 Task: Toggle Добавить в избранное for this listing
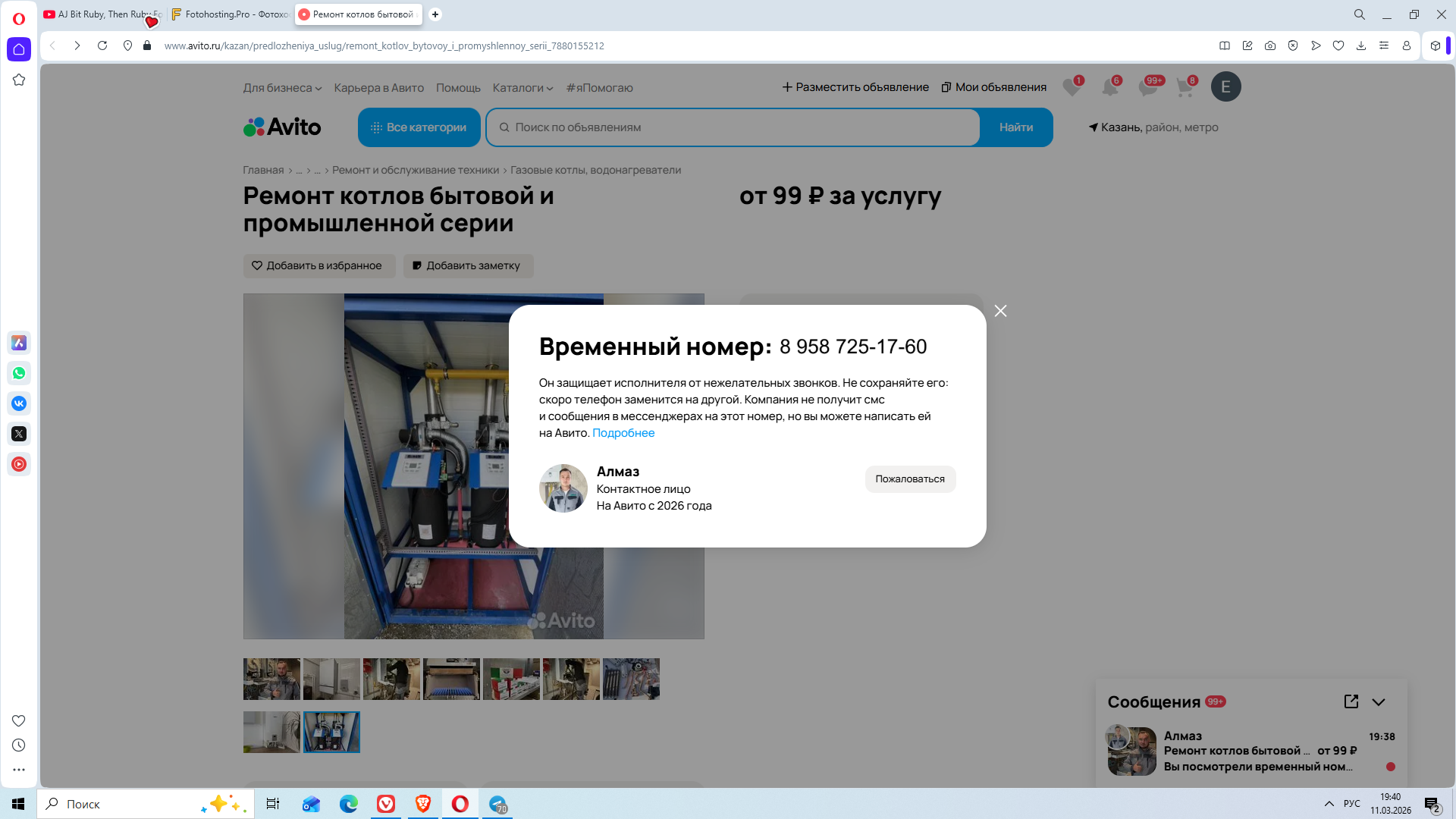(x=318, y=265)
